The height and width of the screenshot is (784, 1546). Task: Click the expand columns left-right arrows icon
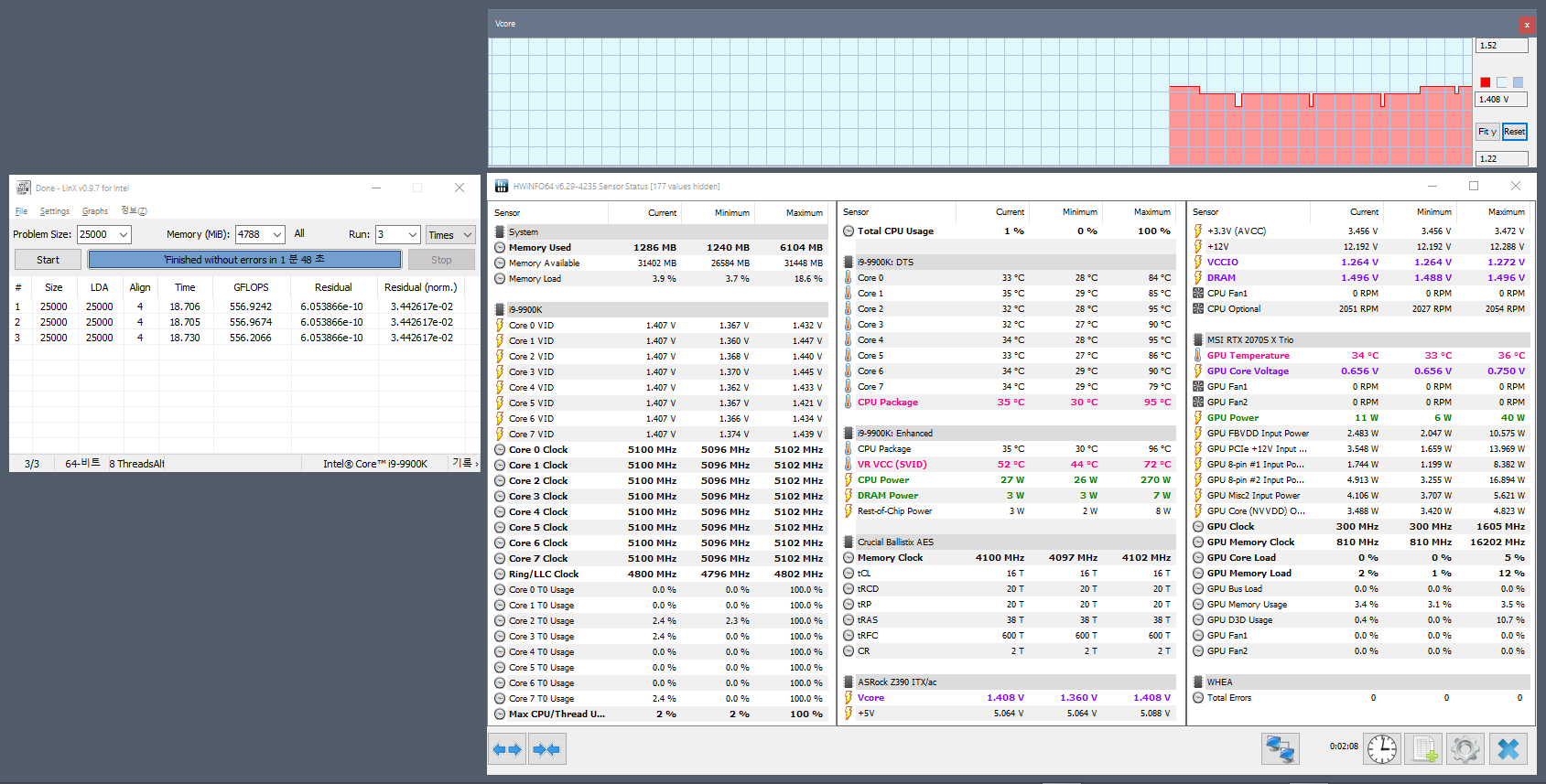[507, 749]
